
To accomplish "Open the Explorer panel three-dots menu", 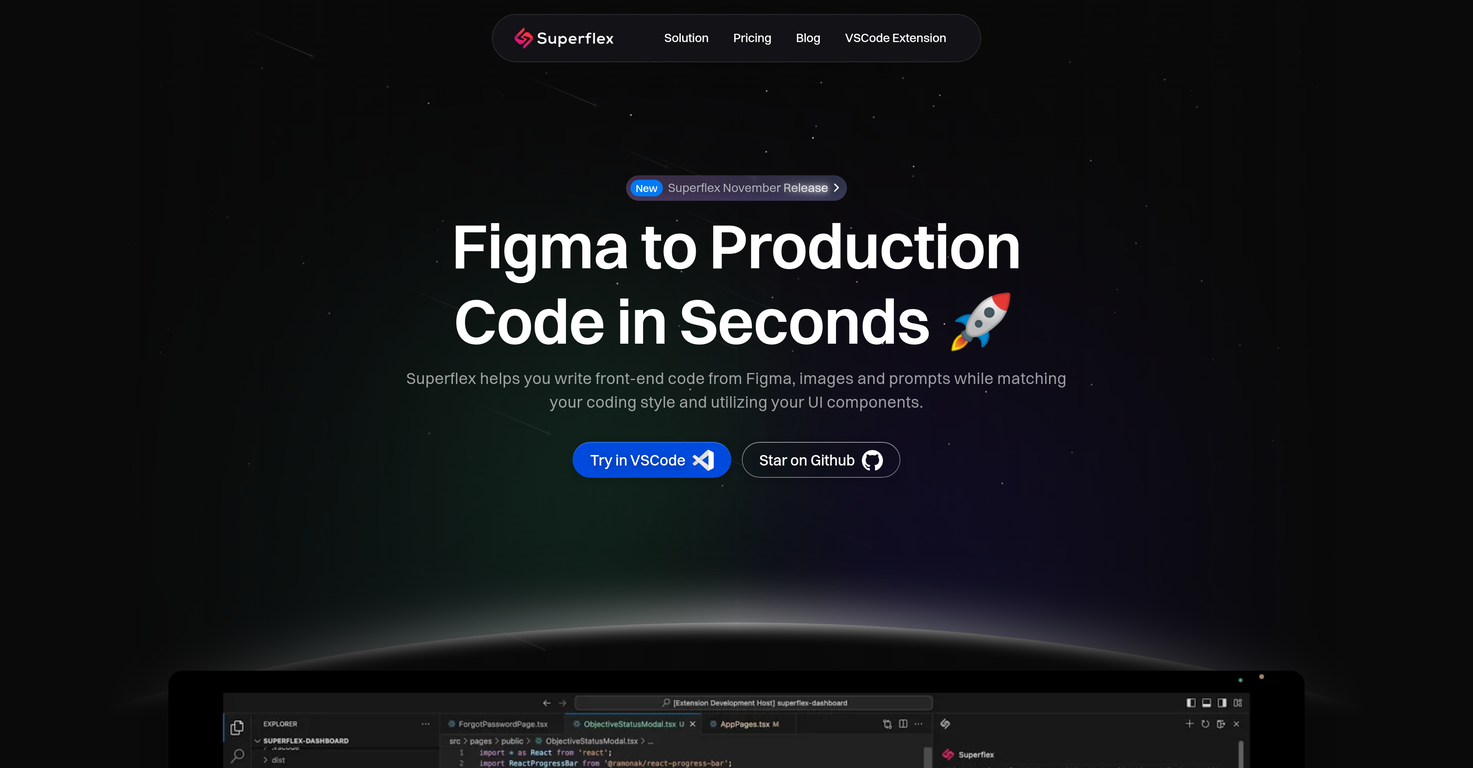I will tap(426, 724).
